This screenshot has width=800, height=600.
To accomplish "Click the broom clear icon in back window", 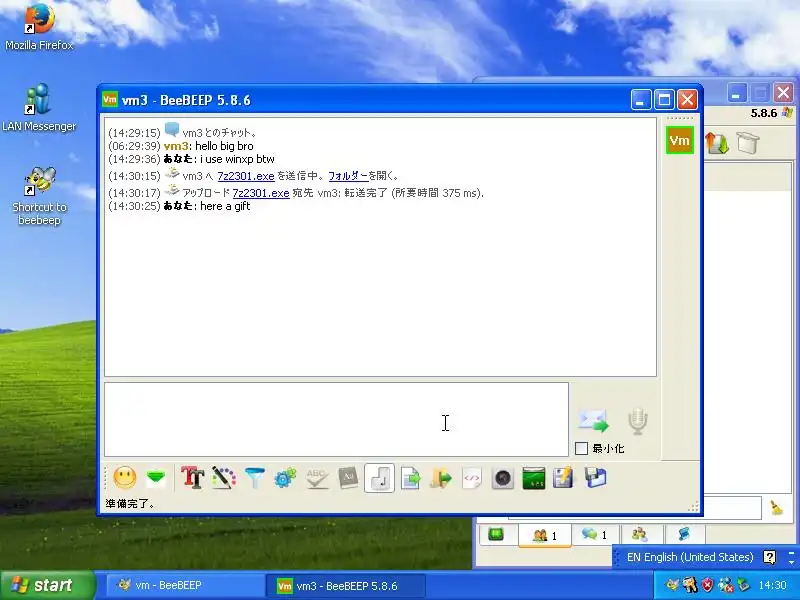I will 777,508.
